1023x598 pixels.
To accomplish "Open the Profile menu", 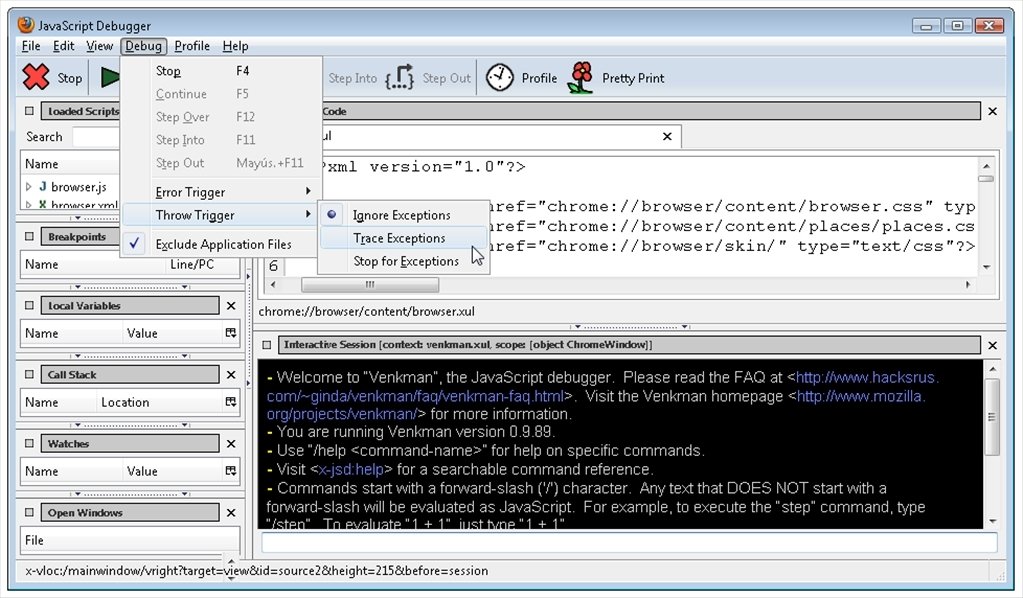I will click(192, 46).
